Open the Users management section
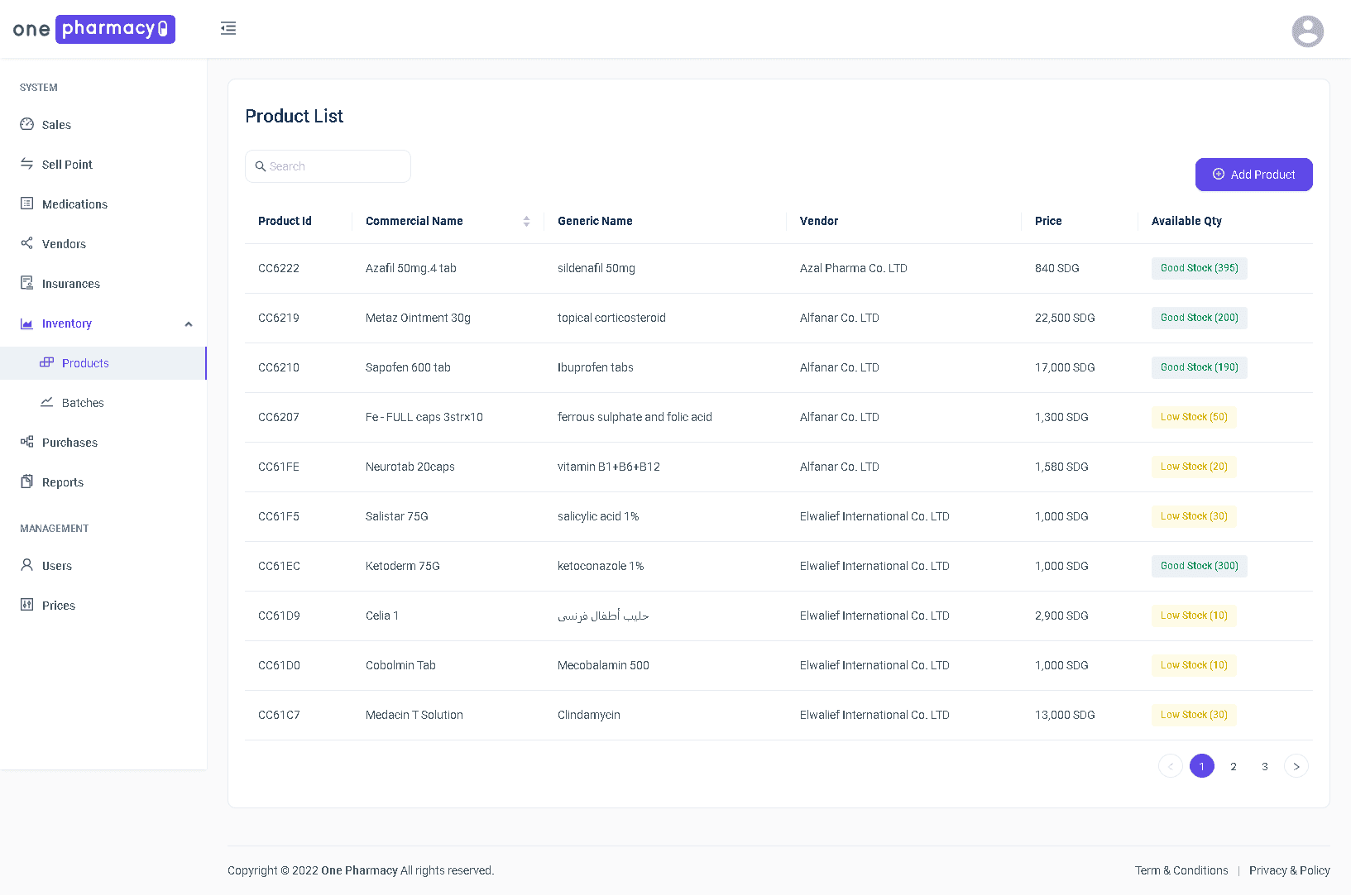Image resolution: width=1351 pixels, height=896 pixels. pyautogui.click(x=56, y=565)
